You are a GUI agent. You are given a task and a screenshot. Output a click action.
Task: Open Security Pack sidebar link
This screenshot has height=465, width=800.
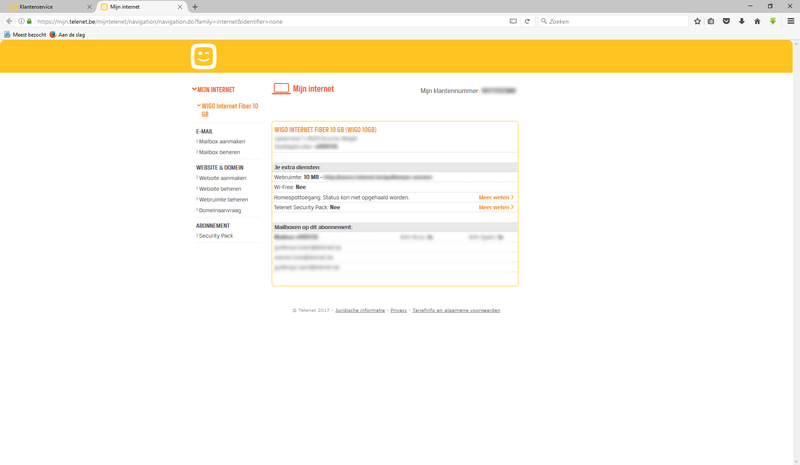(216, 236)
